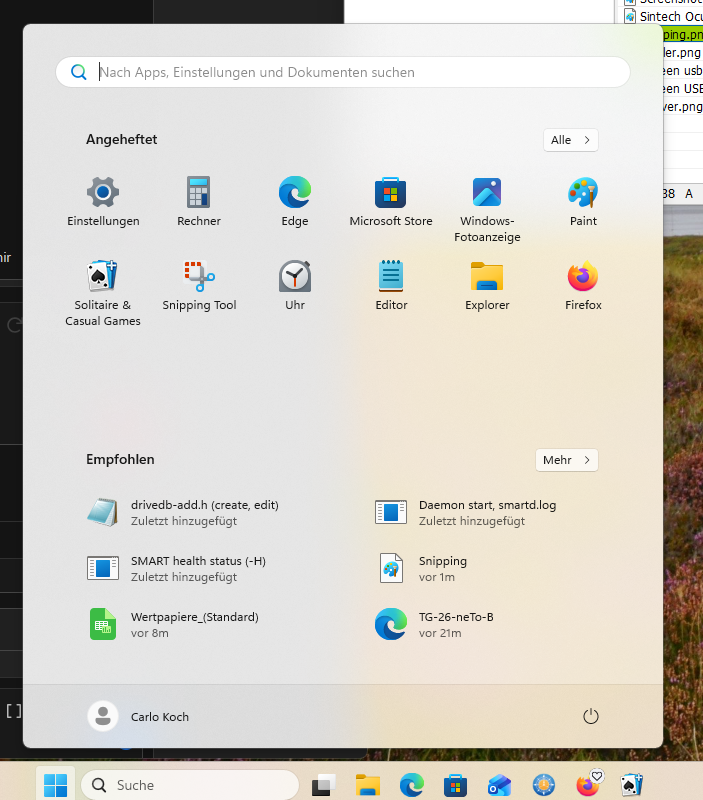Open the Carlo Koch user account menu

[x=139, y=716]
